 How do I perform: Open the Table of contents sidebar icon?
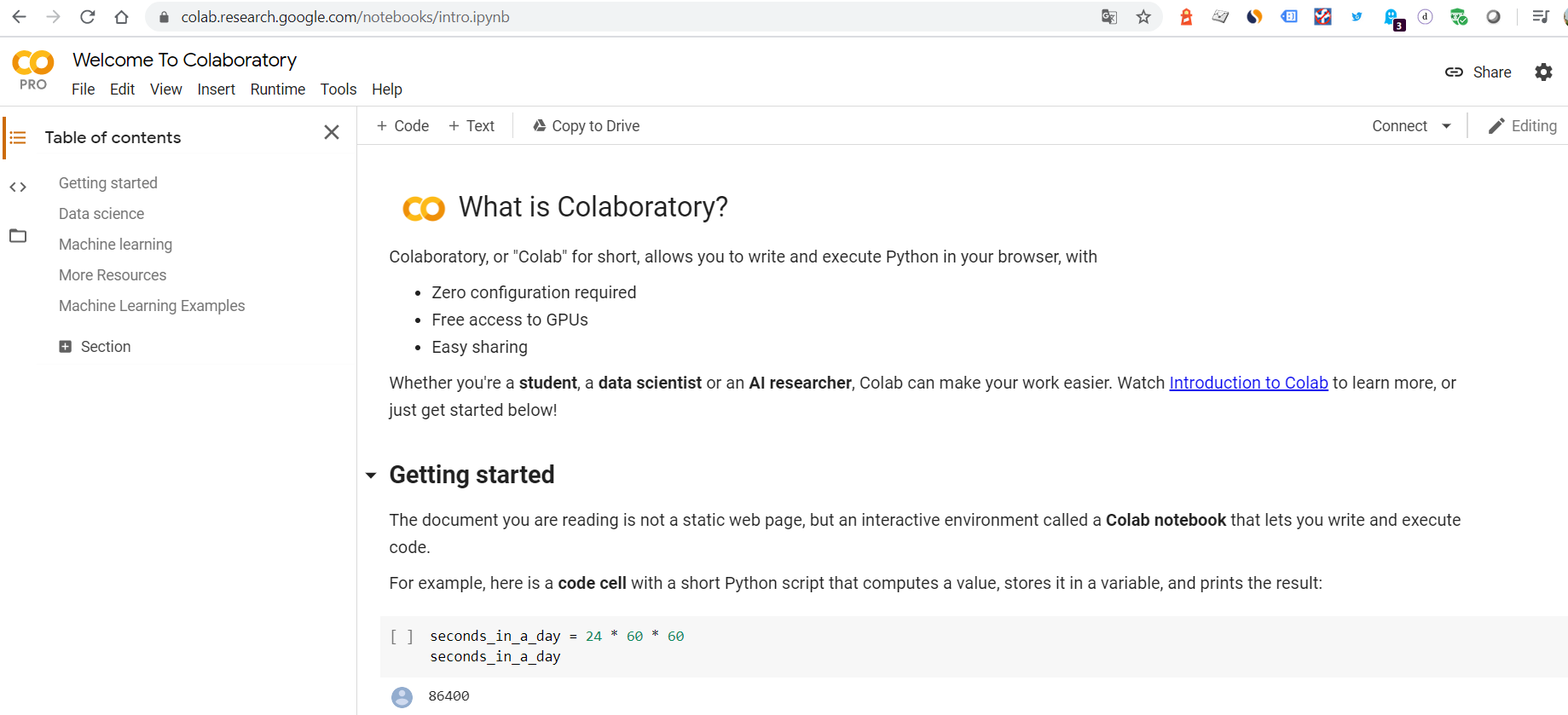point(18,138)
